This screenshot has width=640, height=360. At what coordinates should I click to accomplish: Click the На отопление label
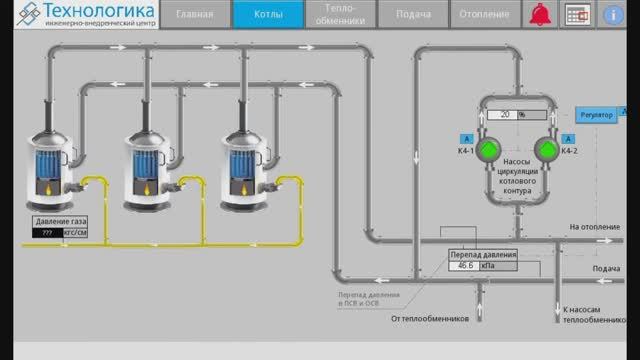pos(595,227)
